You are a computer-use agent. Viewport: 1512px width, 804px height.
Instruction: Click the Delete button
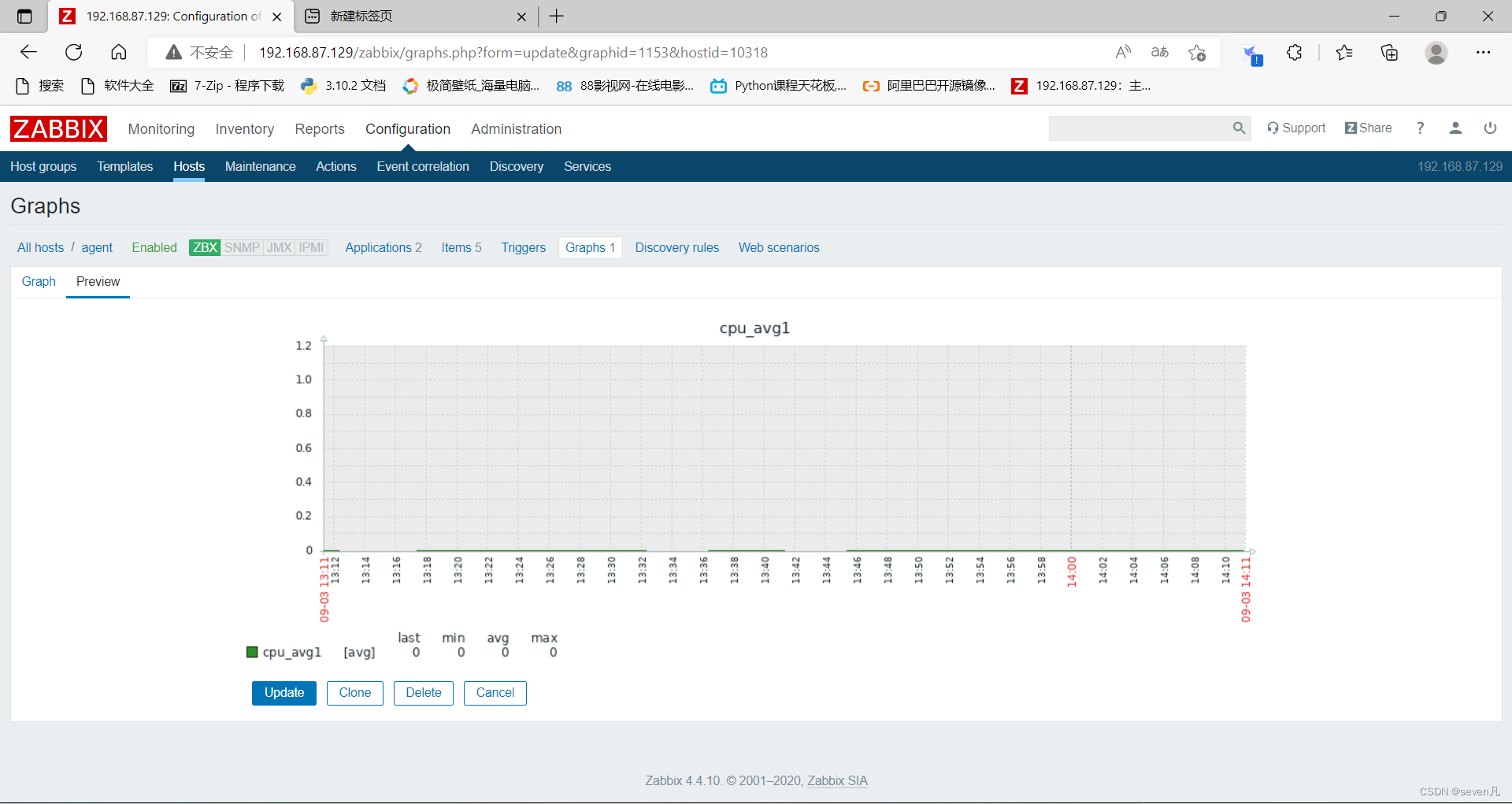pos(424,693)
